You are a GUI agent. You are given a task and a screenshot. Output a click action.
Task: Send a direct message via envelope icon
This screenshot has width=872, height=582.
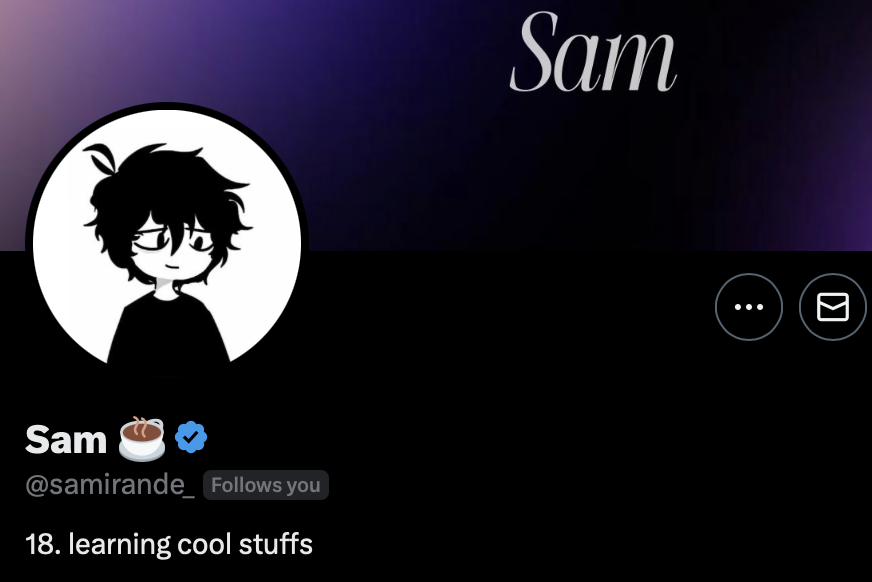[x=833, y=307]
